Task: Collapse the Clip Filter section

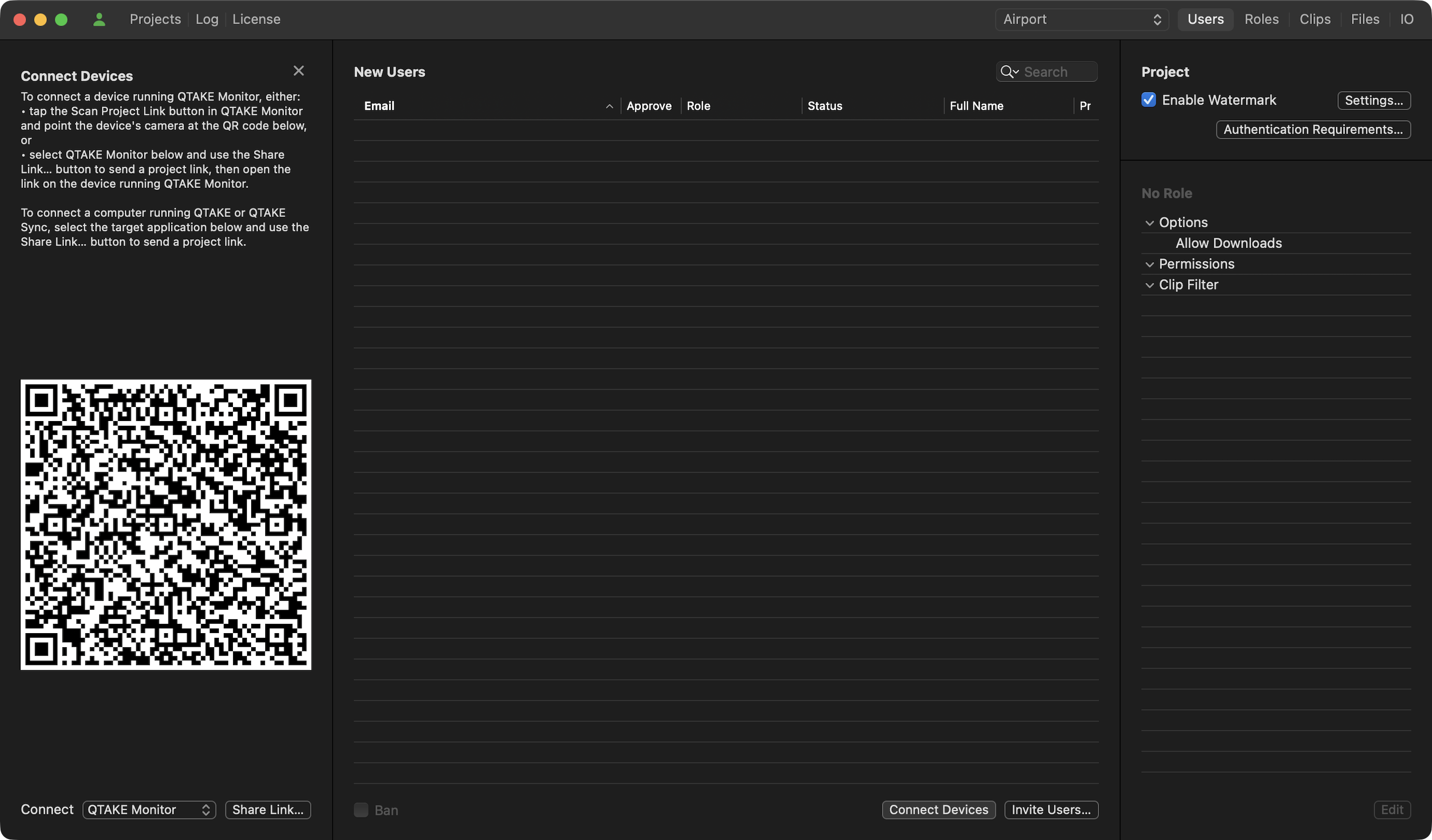Action: (x=1150, y=285)
